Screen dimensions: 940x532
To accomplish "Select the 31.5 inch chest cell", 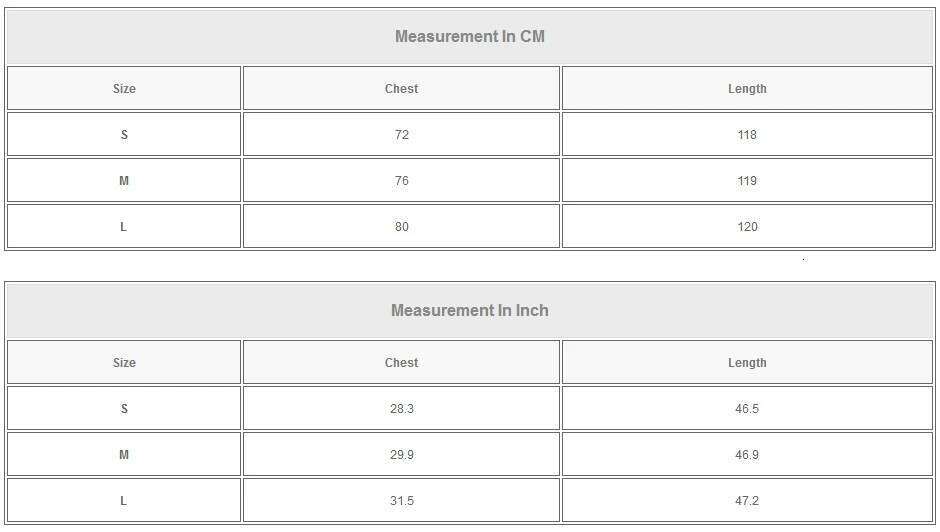I will [x=401, y=501].
